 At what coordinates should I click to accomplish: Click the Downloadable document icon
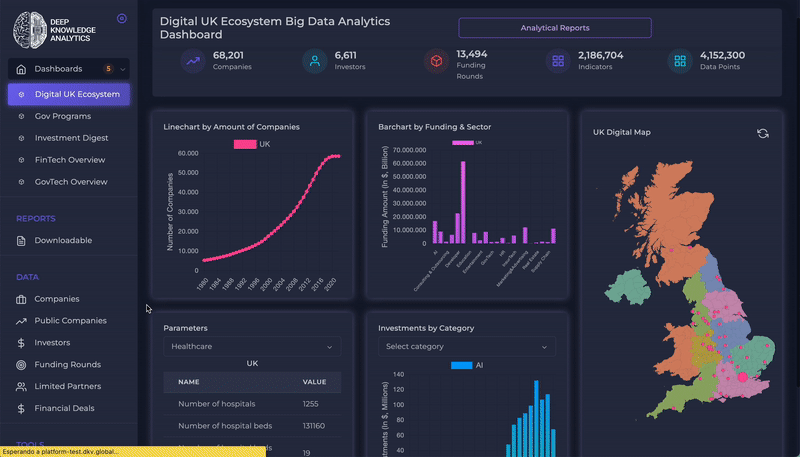click(21, 241)
